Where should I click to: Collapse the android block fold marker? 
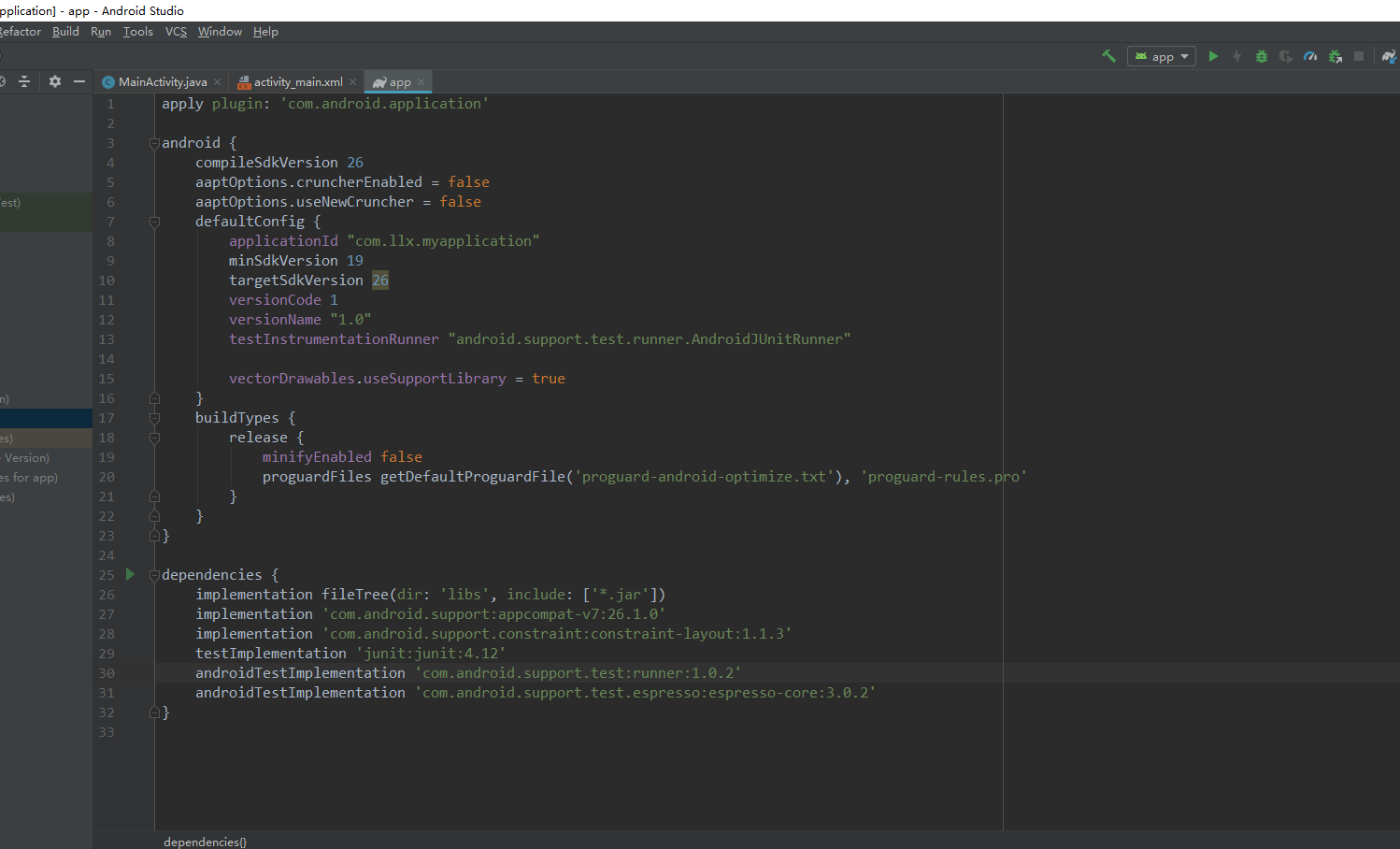tap(154, 143)
